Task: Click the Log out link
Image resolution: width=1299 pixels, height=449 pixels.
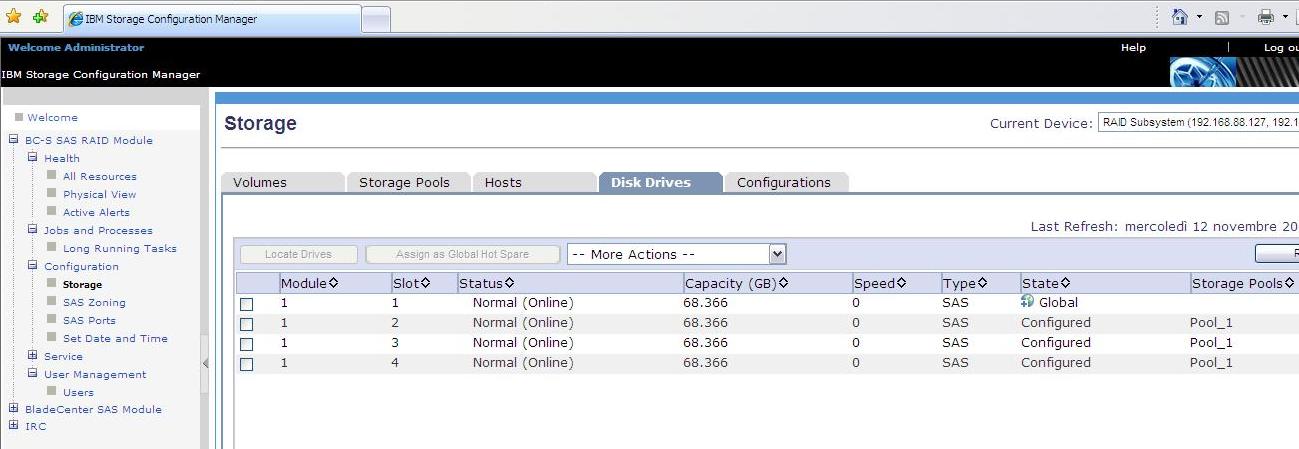Action: coord(1281,48)
